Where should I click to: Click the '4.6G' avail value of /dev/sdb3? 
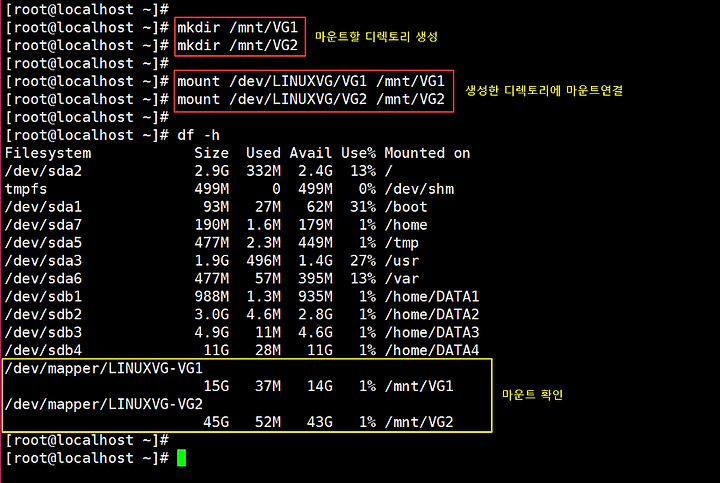point(315,332)
